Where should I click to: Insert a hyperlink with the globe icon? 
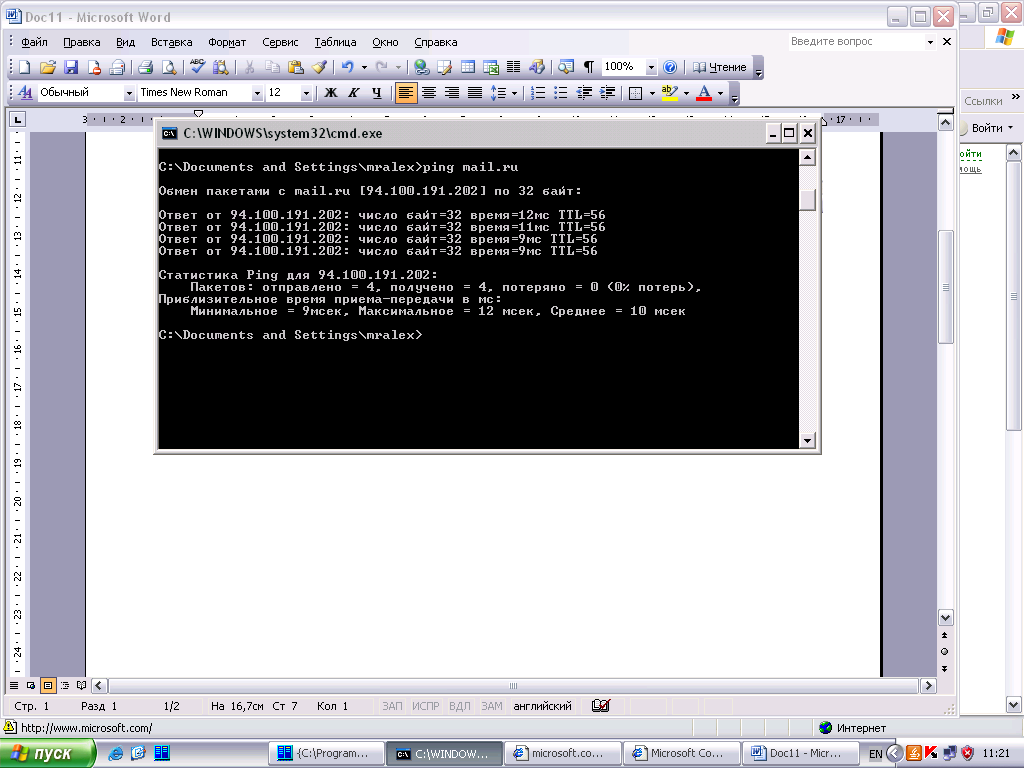click(x=422, y=67)
